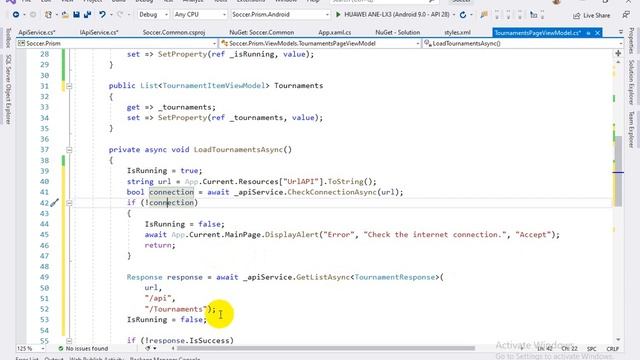The width and height of the screenshot is (640, 360).
Task: Toggle pin on TournamentsPageViewModel.cs tab
Action: click(589, 33)
